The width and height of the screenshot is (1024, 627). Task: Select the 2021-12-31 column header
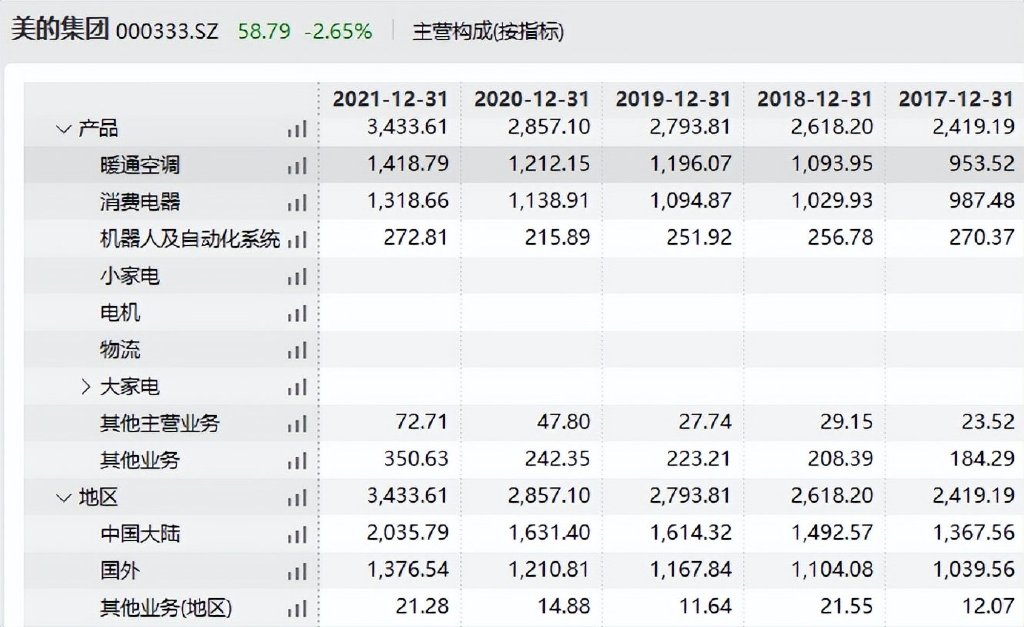(x=390, y=99)
